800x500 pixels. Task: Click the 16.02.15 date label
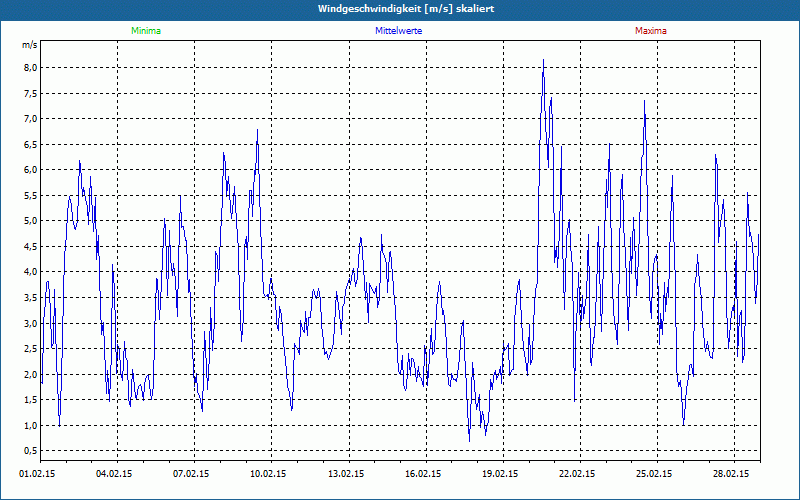pos(423,474)
